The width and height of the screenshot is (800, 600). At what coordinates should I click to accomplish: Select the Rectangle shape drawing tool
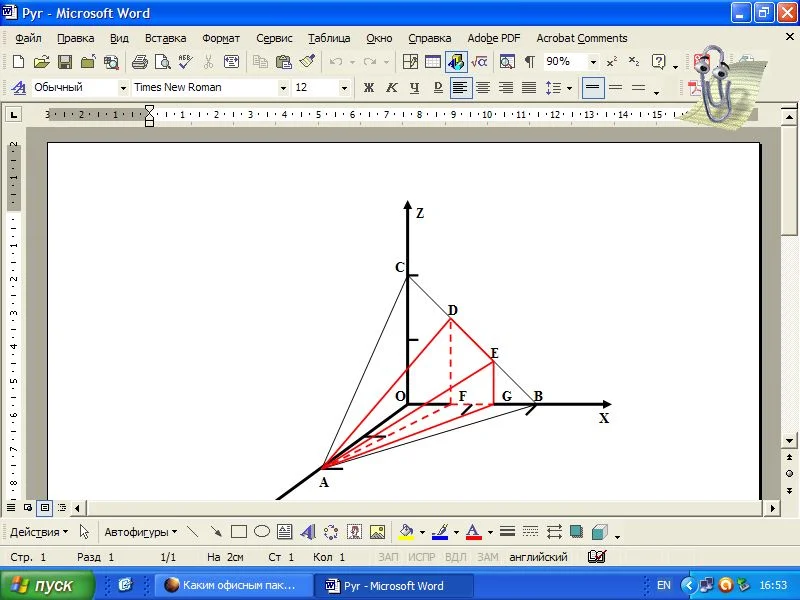point(239,532)
